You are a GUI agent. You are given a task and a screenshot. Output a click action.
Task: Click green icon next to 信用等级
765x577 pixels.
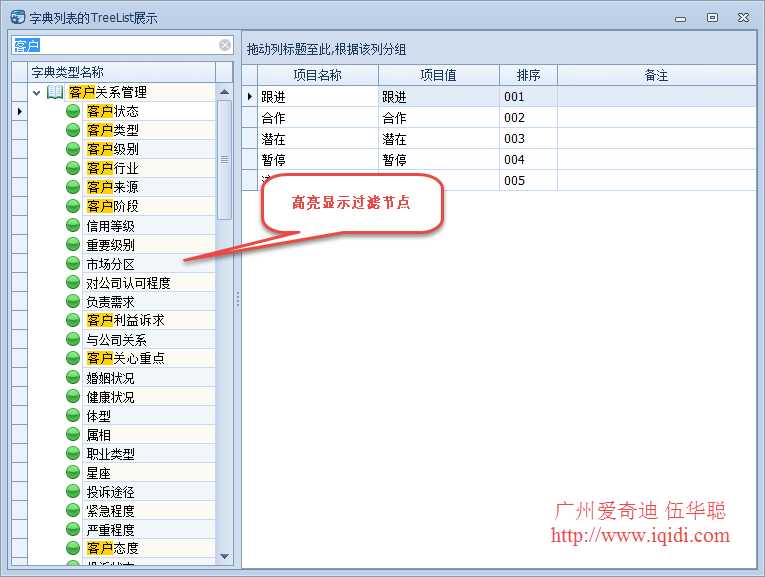point(73,226)
